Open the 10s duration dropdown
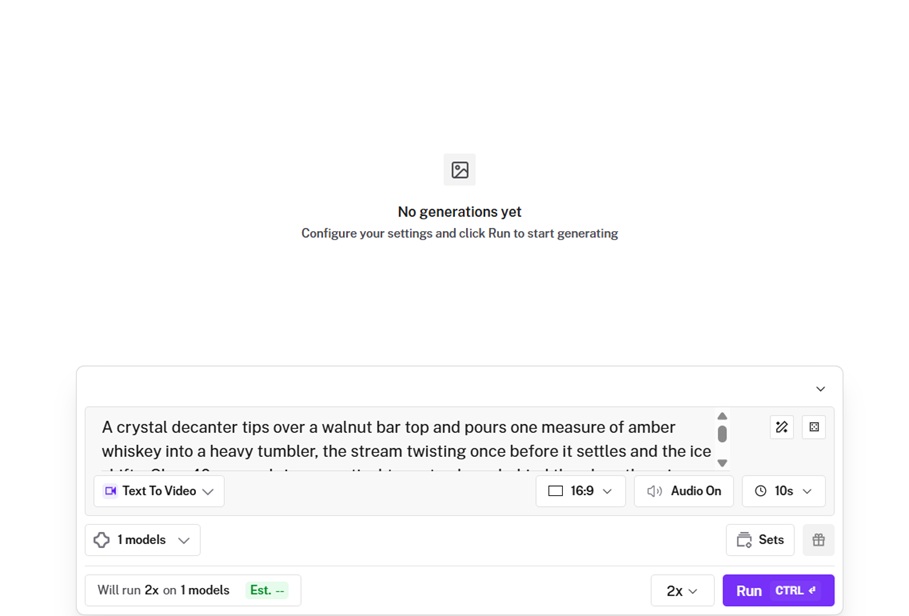 tap(784, 491)
